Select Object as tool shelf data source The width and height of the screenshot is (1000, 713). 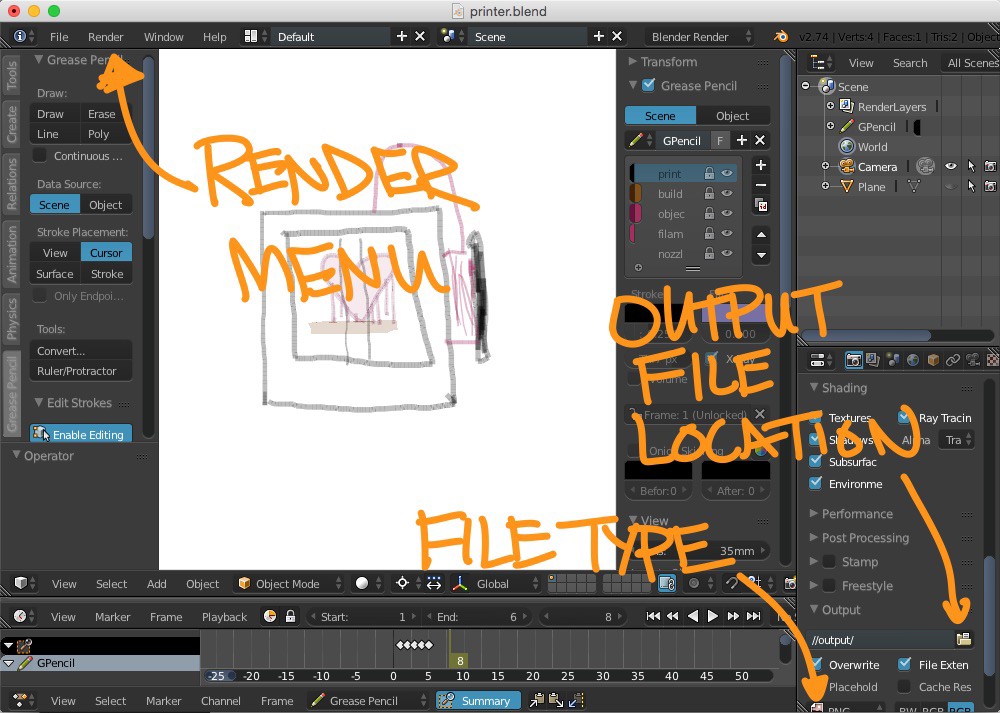pyautogui.click(x=106, y=205)
